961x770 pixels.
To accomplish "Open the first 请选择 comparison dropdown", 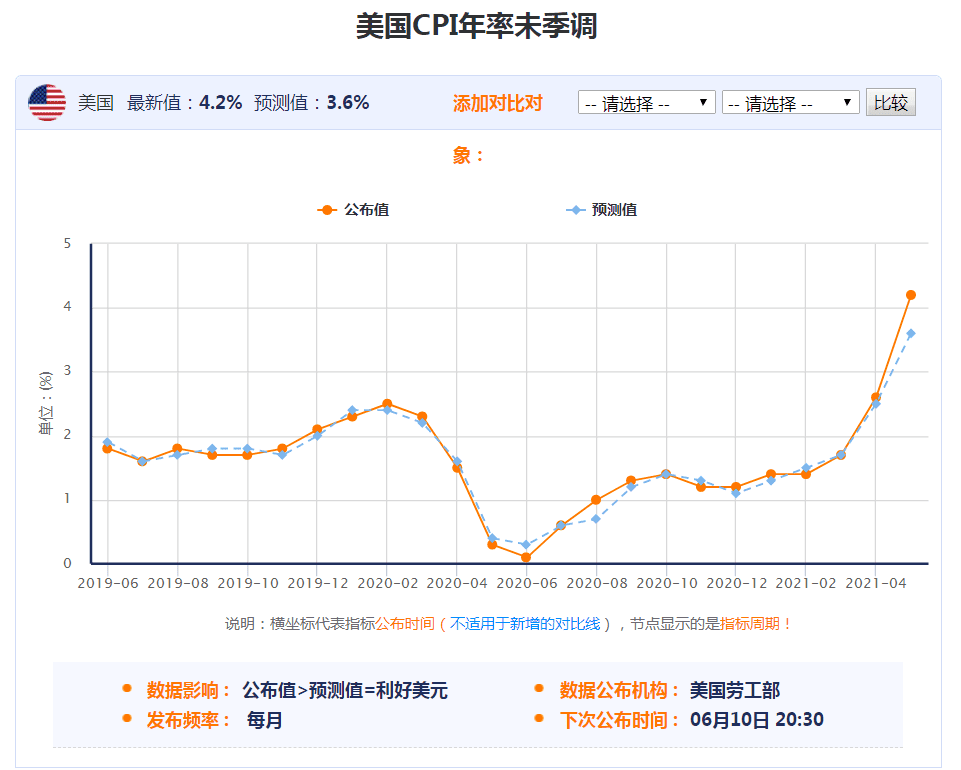I will (x=646, y=102).
